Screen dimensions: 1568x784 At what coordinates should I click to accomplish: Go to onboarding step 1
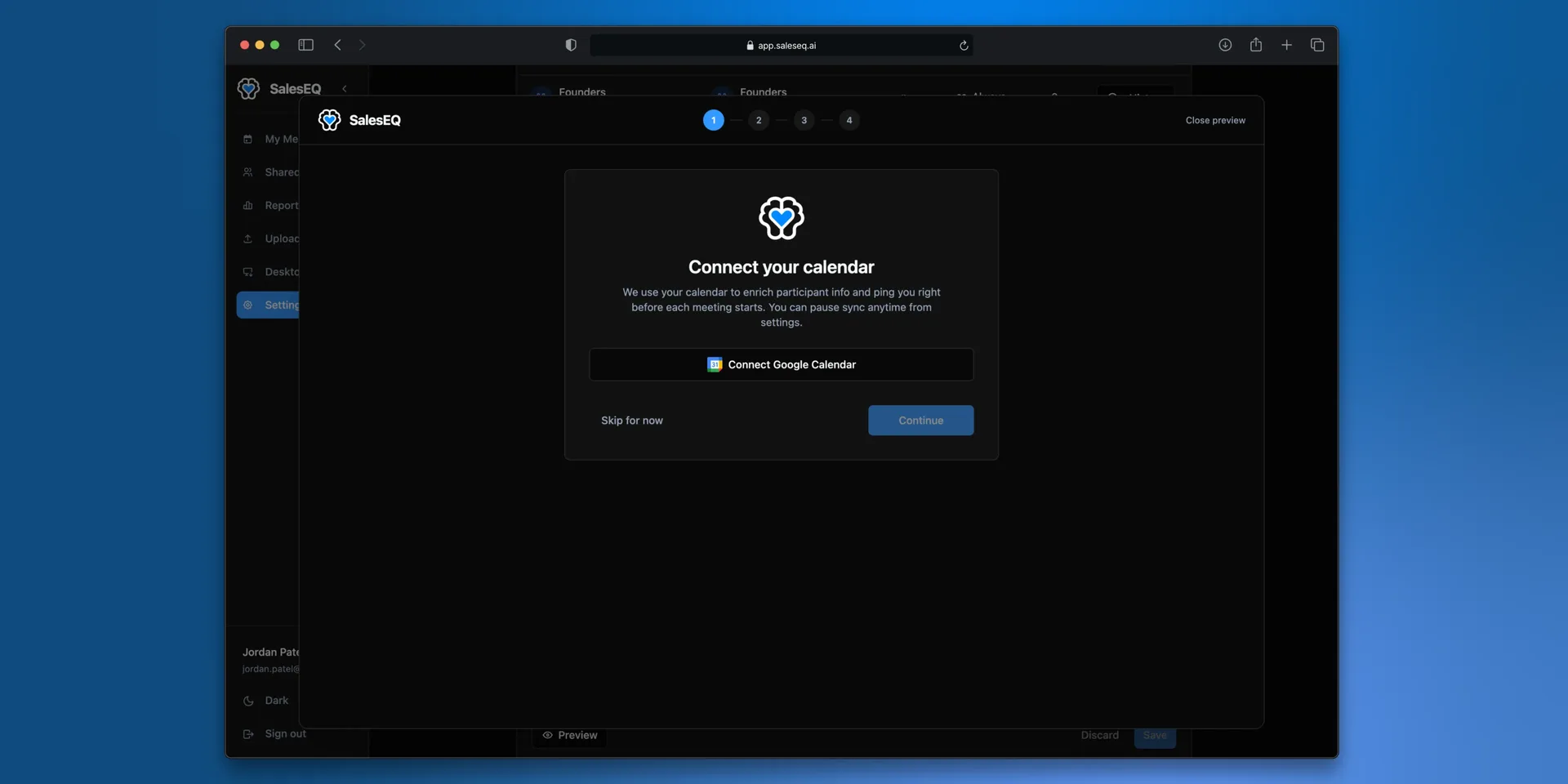713,120
